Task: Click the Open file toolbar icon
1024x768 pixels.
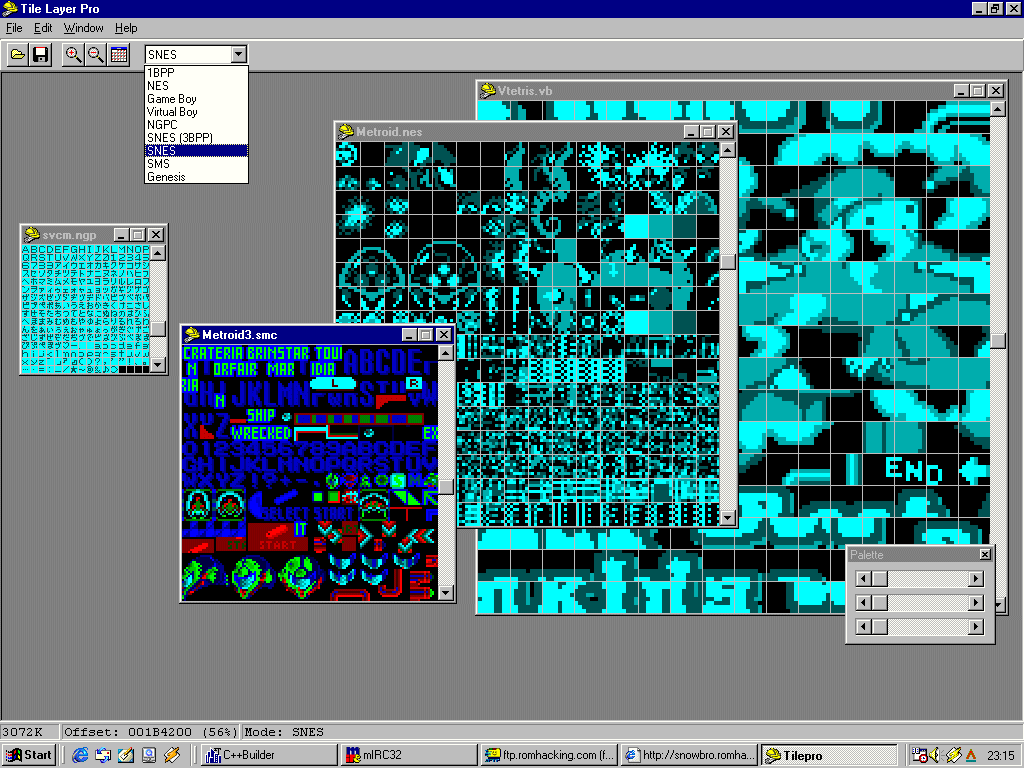Action: pyautogui.click(x=18, y=55)
